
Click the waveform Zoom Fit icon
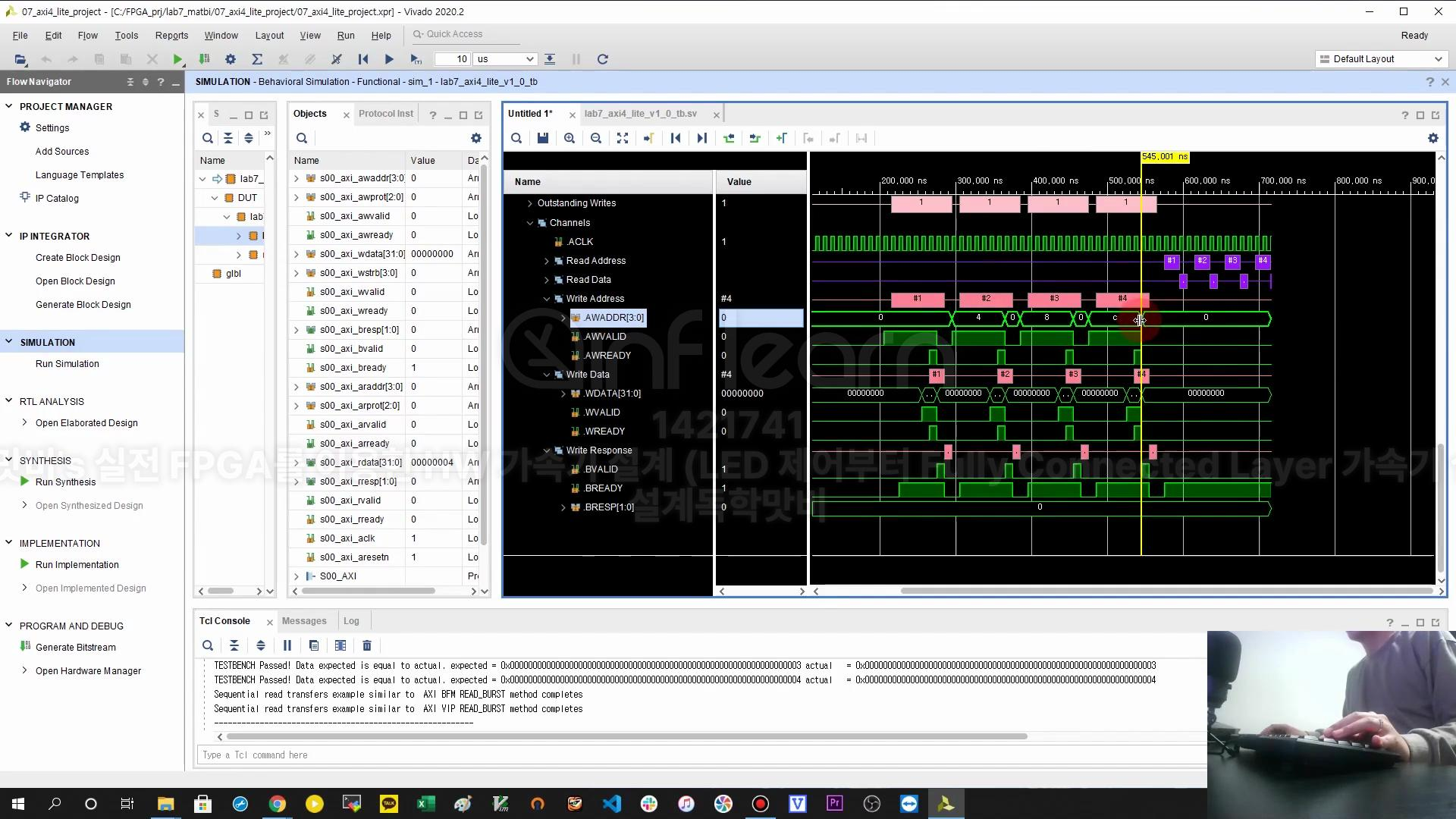(623, 138)
